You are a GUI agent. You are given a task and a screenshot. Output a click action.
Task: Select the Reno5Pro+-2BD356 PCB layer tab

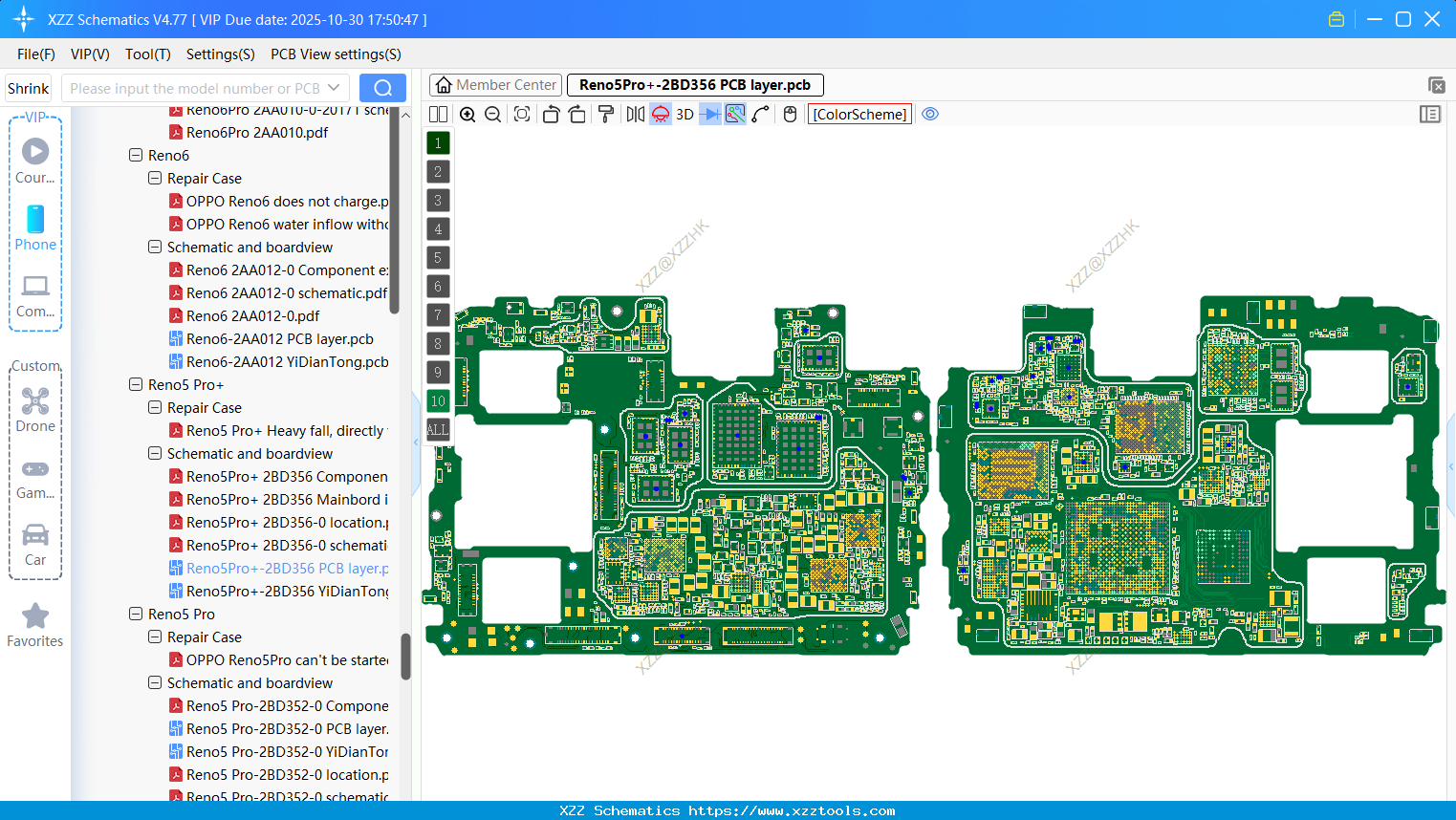695,85
